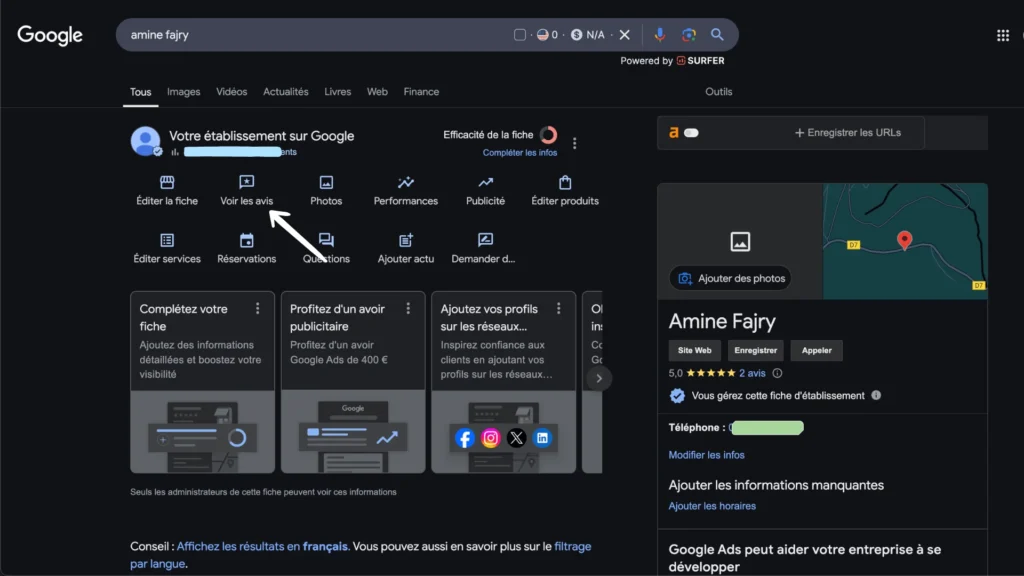Clear the search query with X
1024x576 pixels.
tap(625, 35)
